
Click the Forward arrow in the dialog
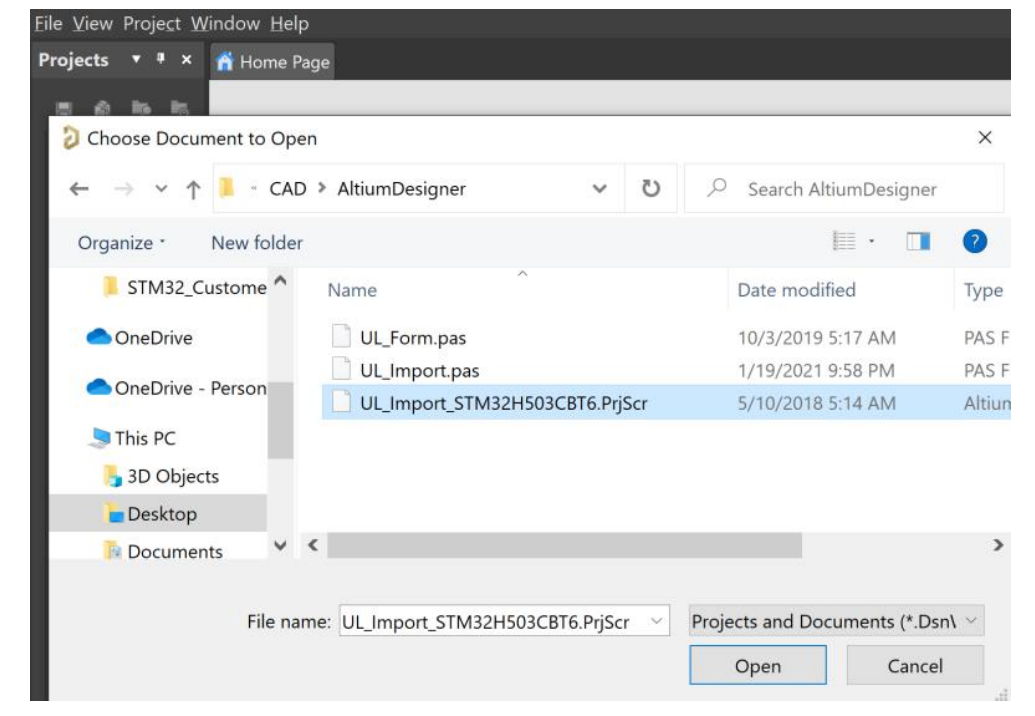123,189
